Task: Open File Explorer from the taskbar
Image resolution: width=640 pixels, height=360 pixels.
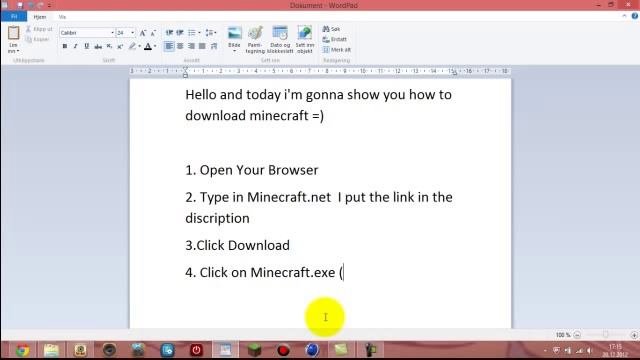Action: (51, 350)
